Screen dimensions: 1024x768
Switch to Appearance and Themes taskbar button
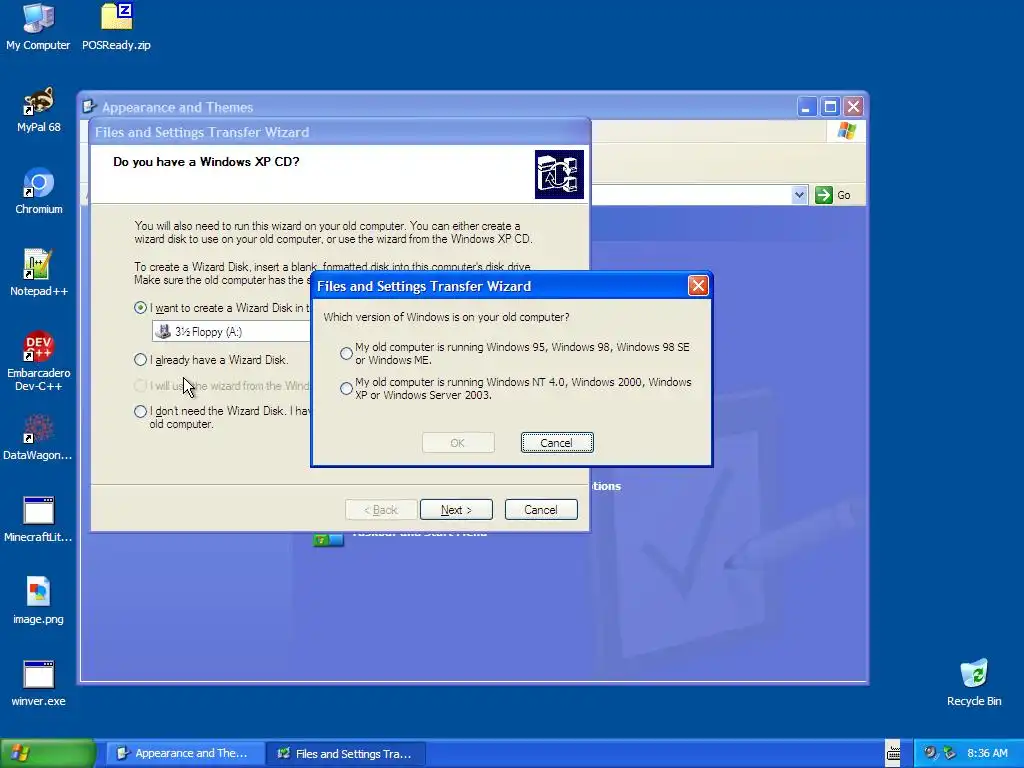(x=184, y=753)
